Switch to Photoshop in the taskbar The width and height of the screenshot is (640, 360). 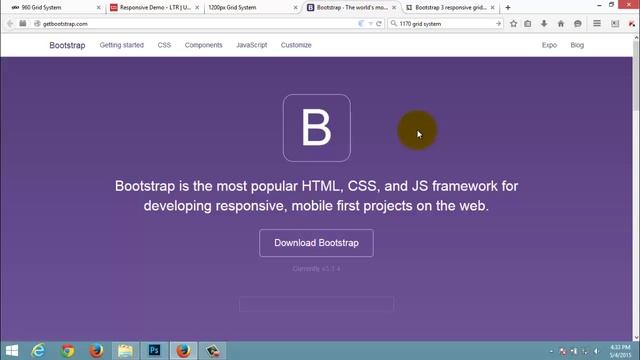(x=154, y=351)
